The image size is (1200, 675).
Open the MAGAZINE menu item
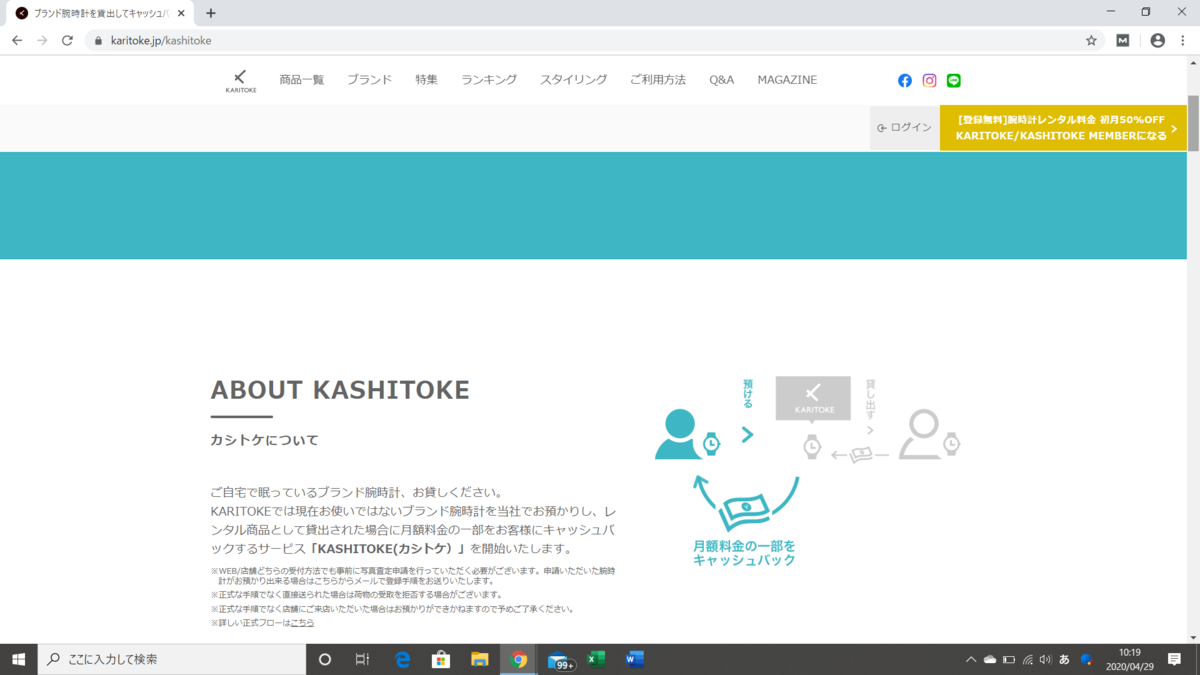click(787, 80)
